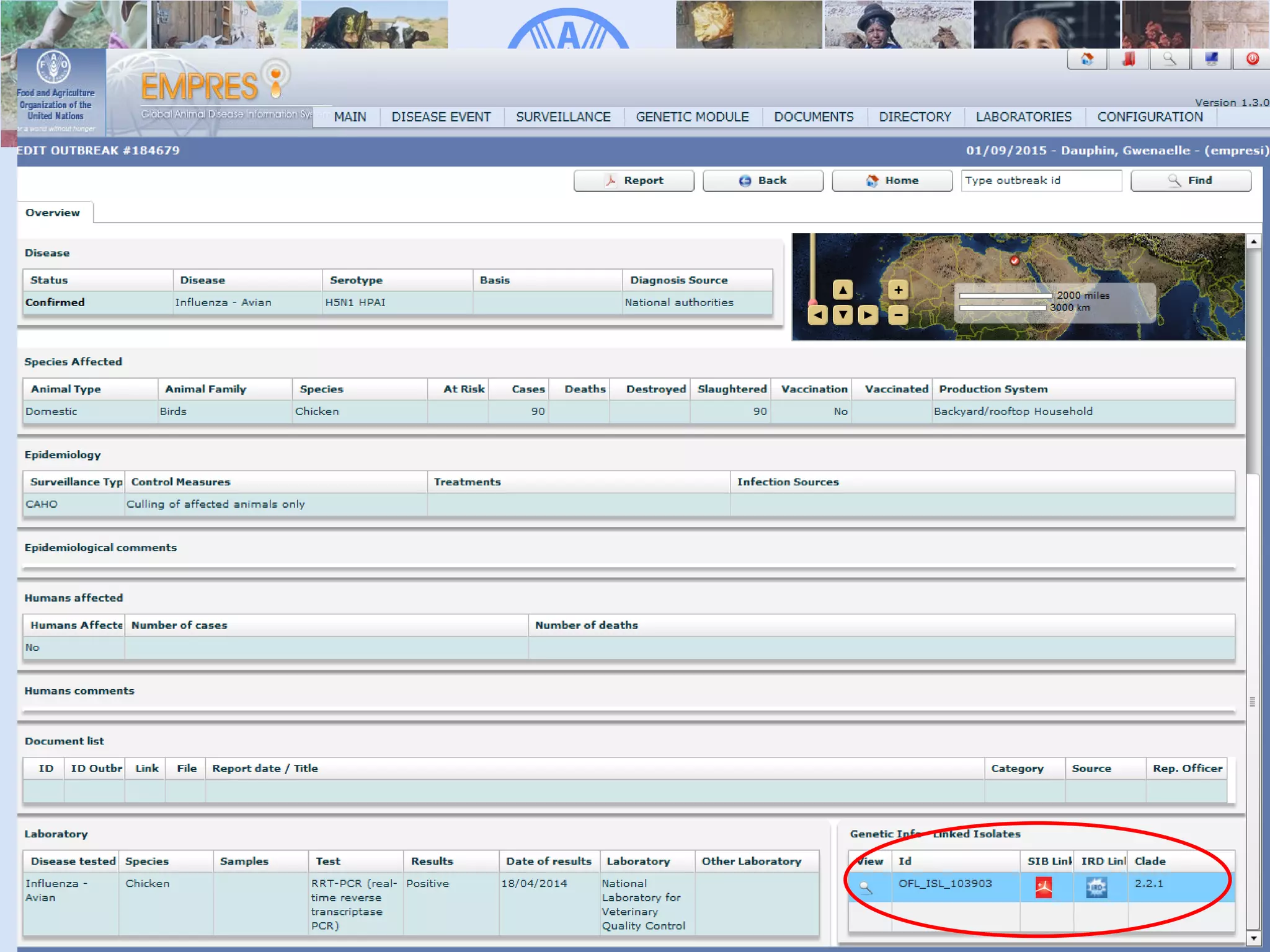Viewport: 1270px width, 952px height.
Task: Click the Report button
Action: point(634,180)
